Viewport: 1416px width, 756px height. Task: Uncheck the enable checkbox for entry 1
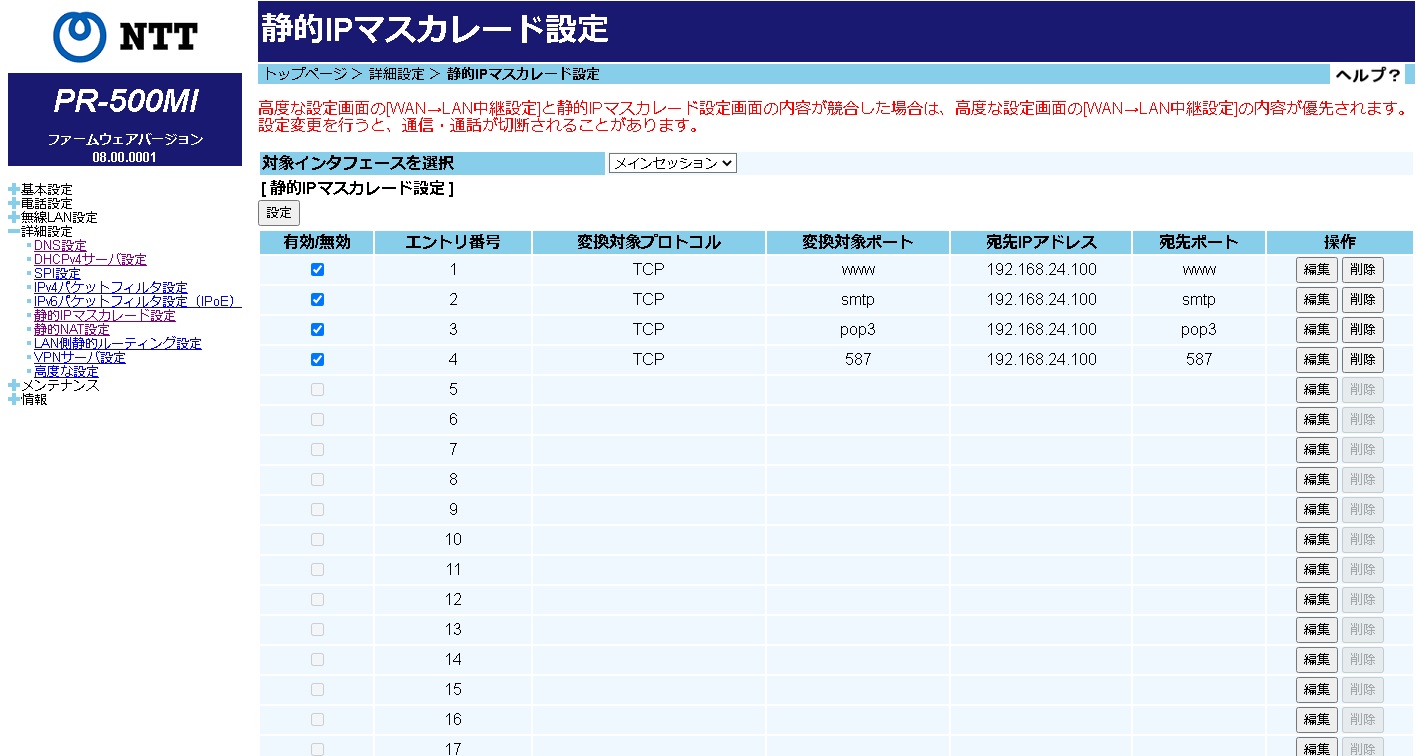click(317, 269)
